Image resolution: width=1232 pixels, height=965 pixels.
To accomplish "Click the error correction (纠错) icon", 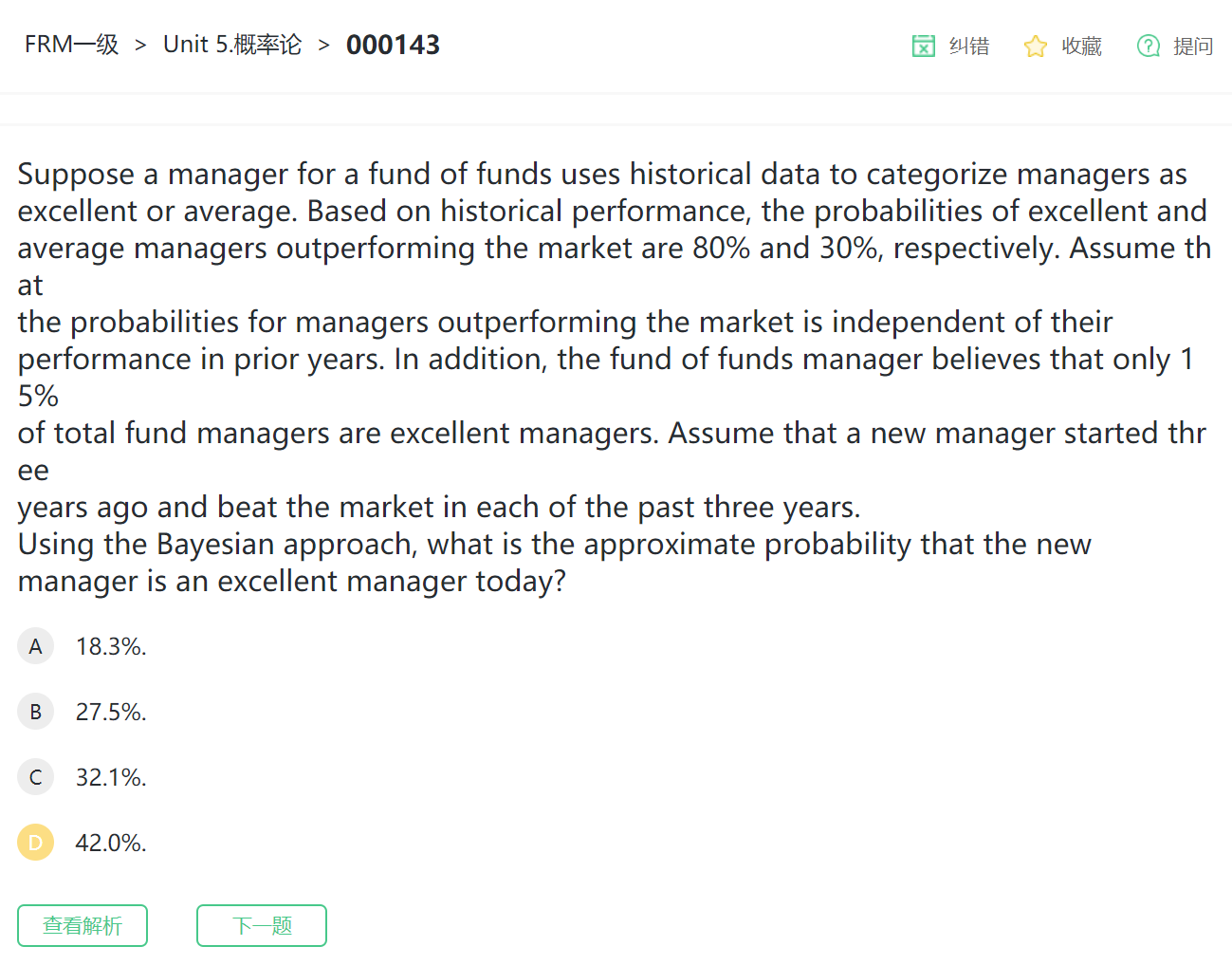I will (923, 46).
